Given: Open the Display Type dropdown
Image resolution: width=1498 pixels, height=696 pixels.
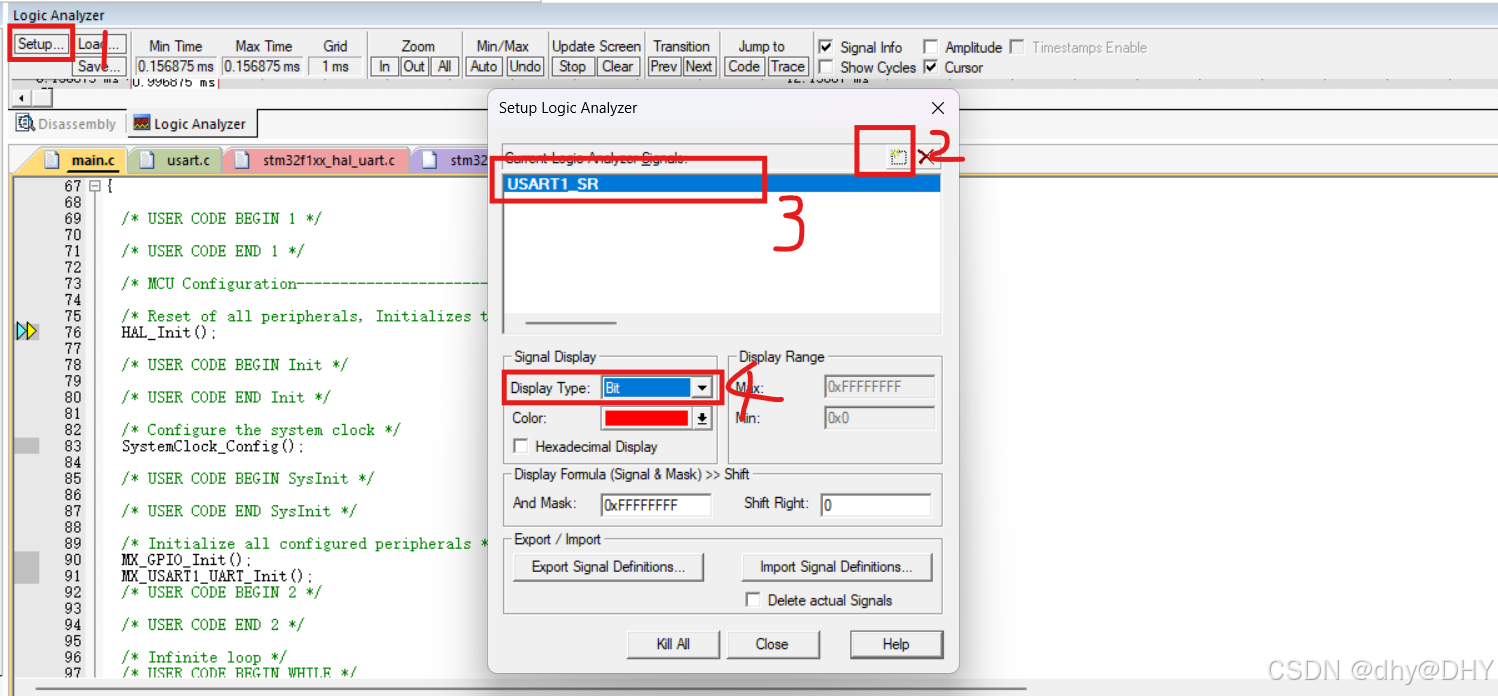Looking at the screenshot, I should pyautogui.click(x=702, y=388).
